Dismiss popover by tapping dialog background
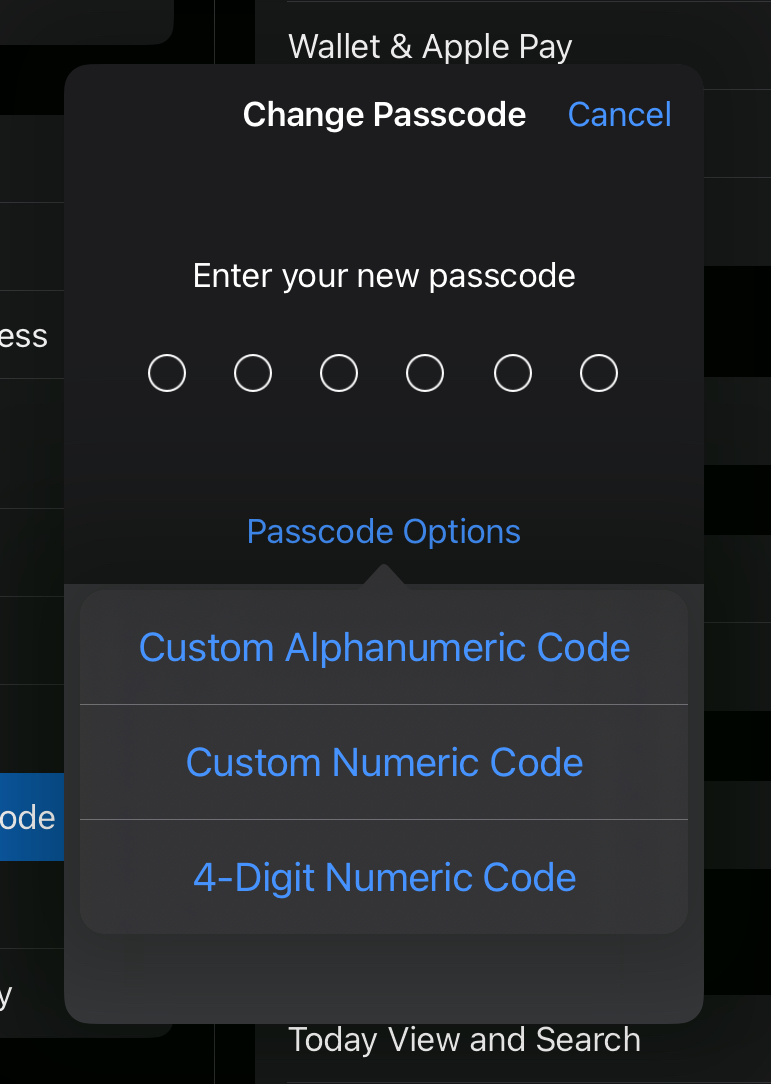Screen dimensions: 771x1084 (x=384, y=200)
